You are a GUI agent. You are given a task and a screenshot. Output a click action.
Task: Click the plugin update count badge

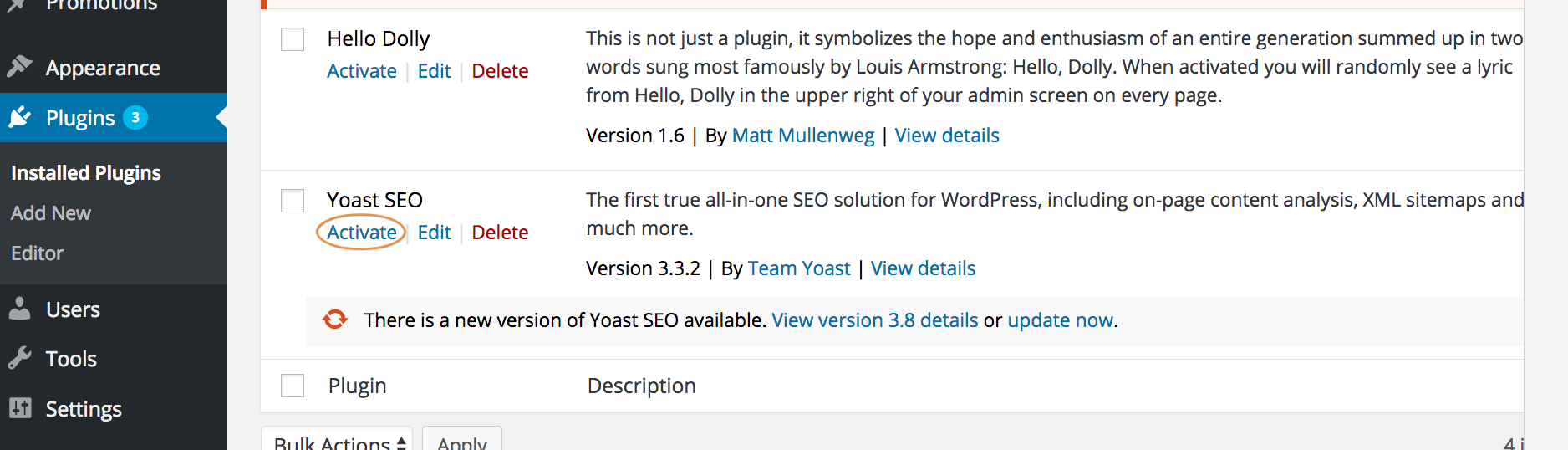(135, 118)
